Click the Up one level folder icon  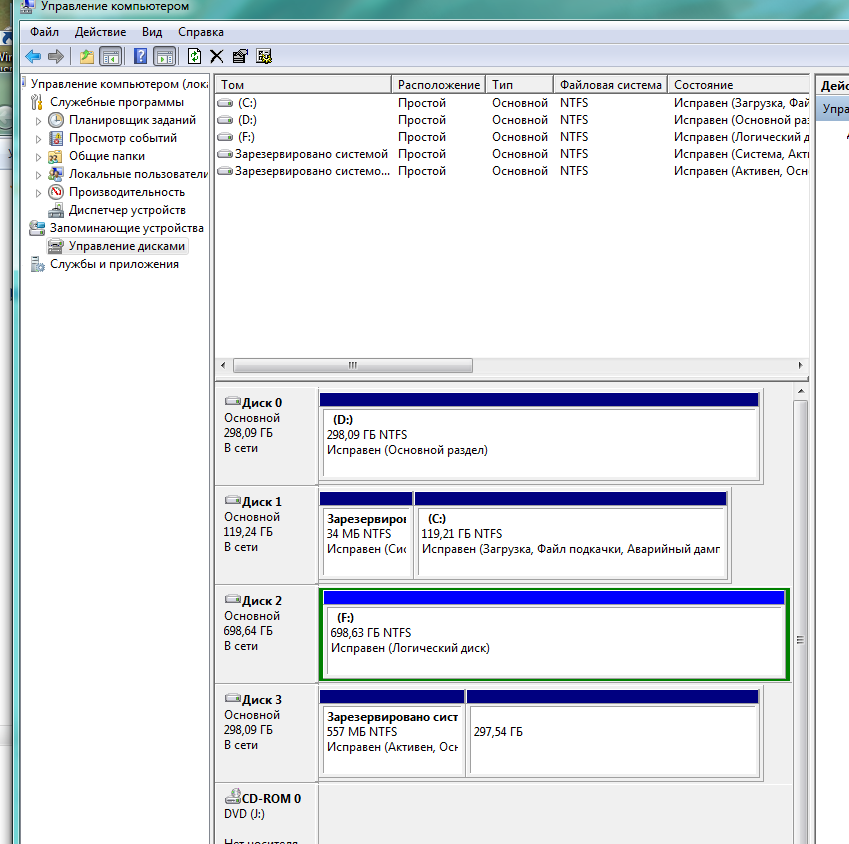click(87, 56)
